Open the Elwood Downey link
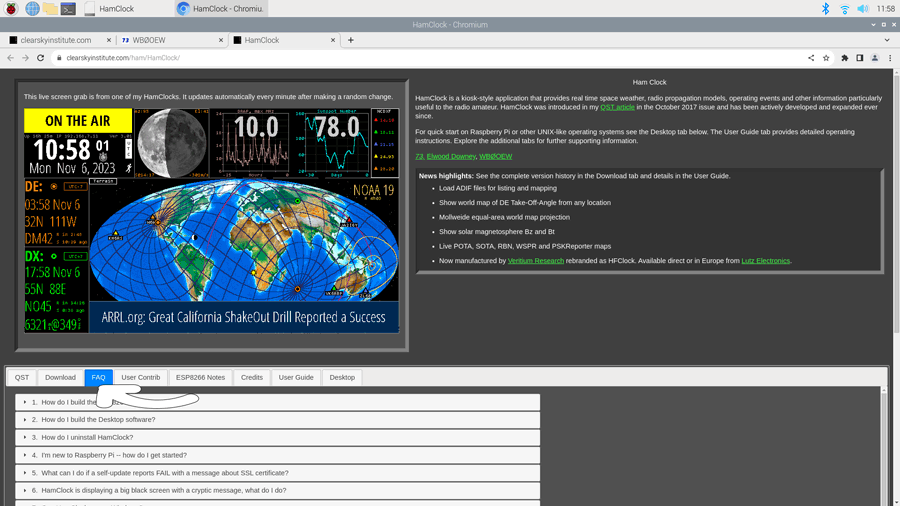This screenshot has width=900, height=506. click(451, 156)
